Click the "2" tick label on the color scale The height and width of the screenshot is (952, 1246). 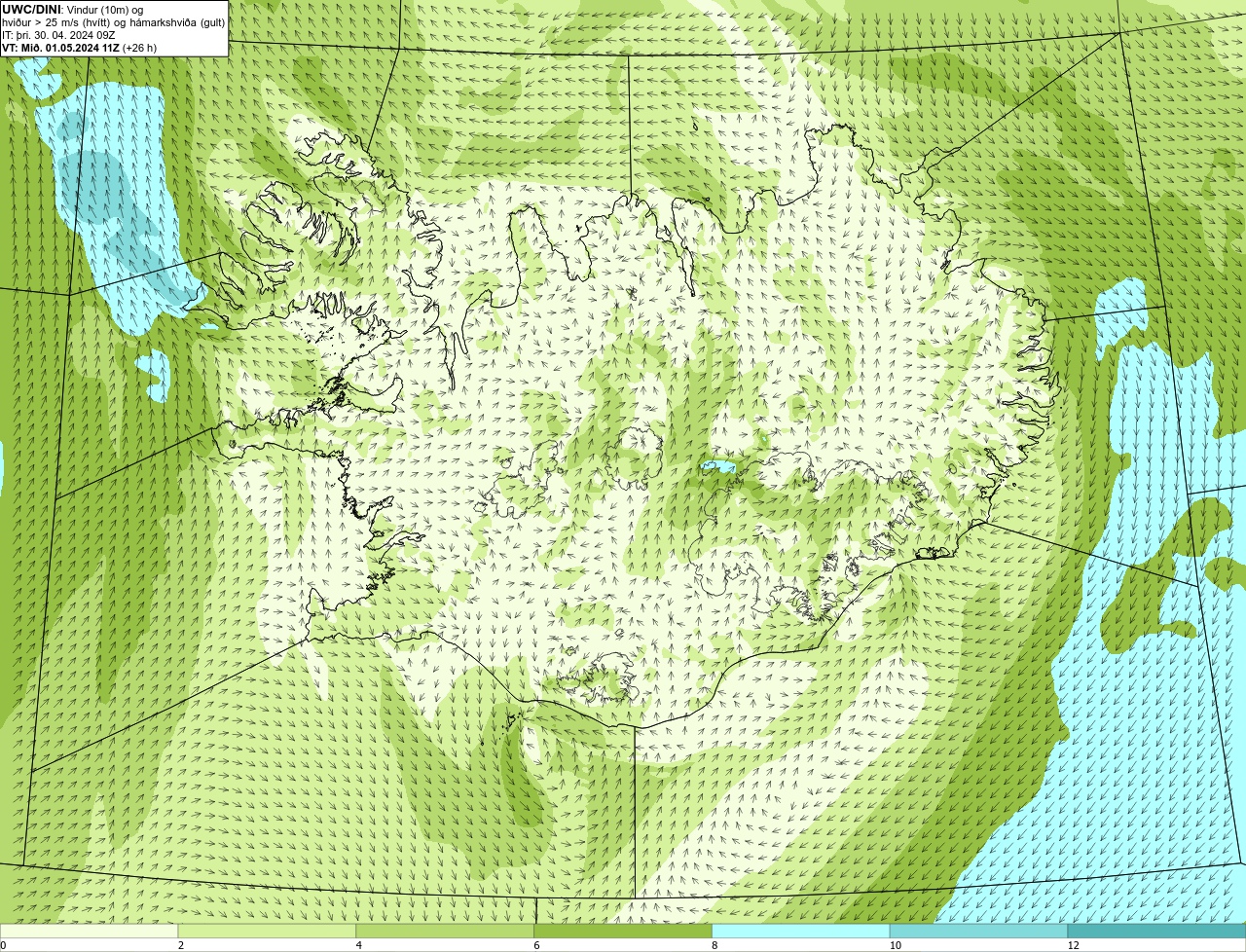coord(181,945)
